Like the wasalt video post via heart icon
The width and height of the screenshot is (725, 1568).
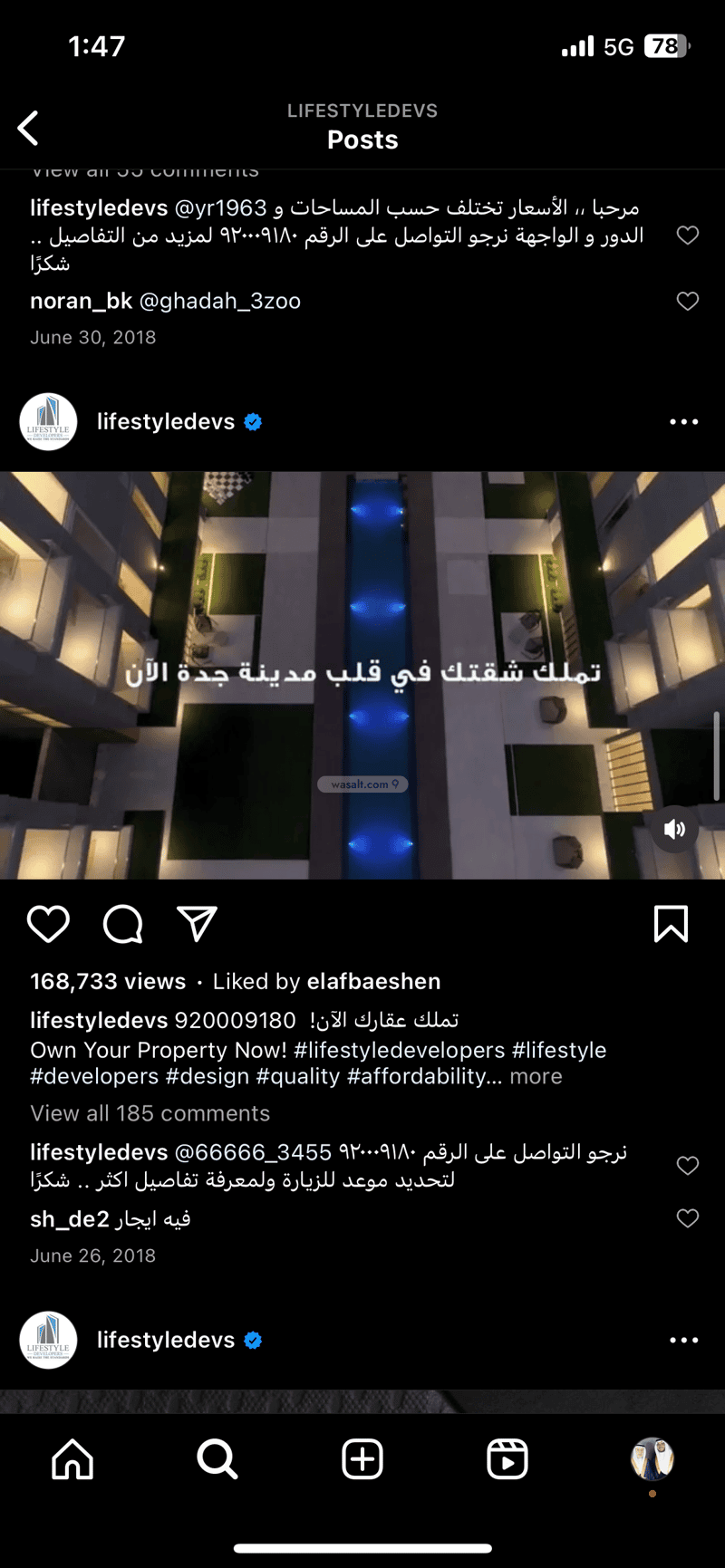point(48,924)
